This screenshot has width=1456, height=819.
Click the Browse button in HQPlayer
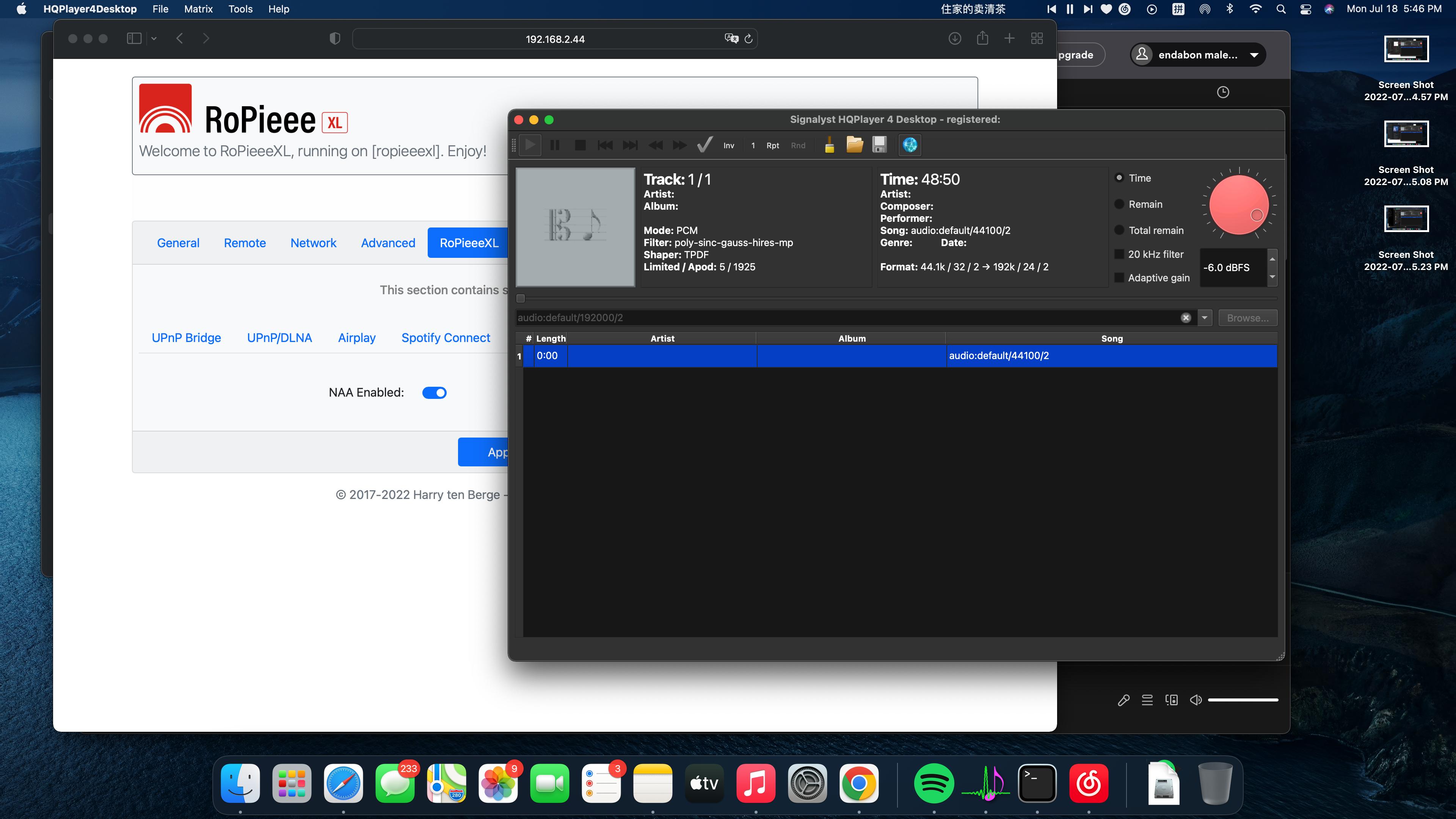click(x=1247, y=317)
